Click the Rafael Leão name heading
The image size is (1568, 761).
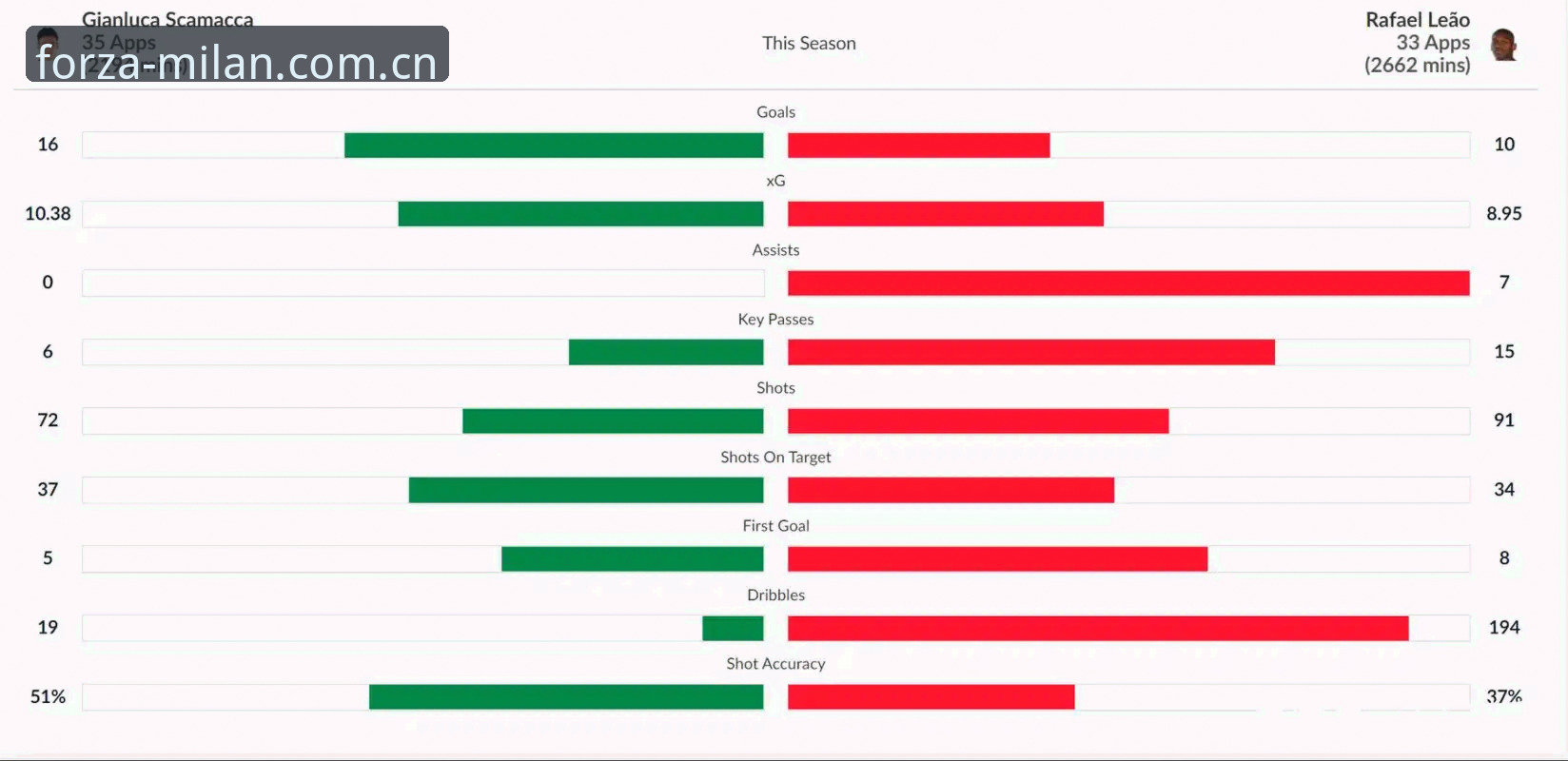pyautogui.click(x=1417, y=20)
